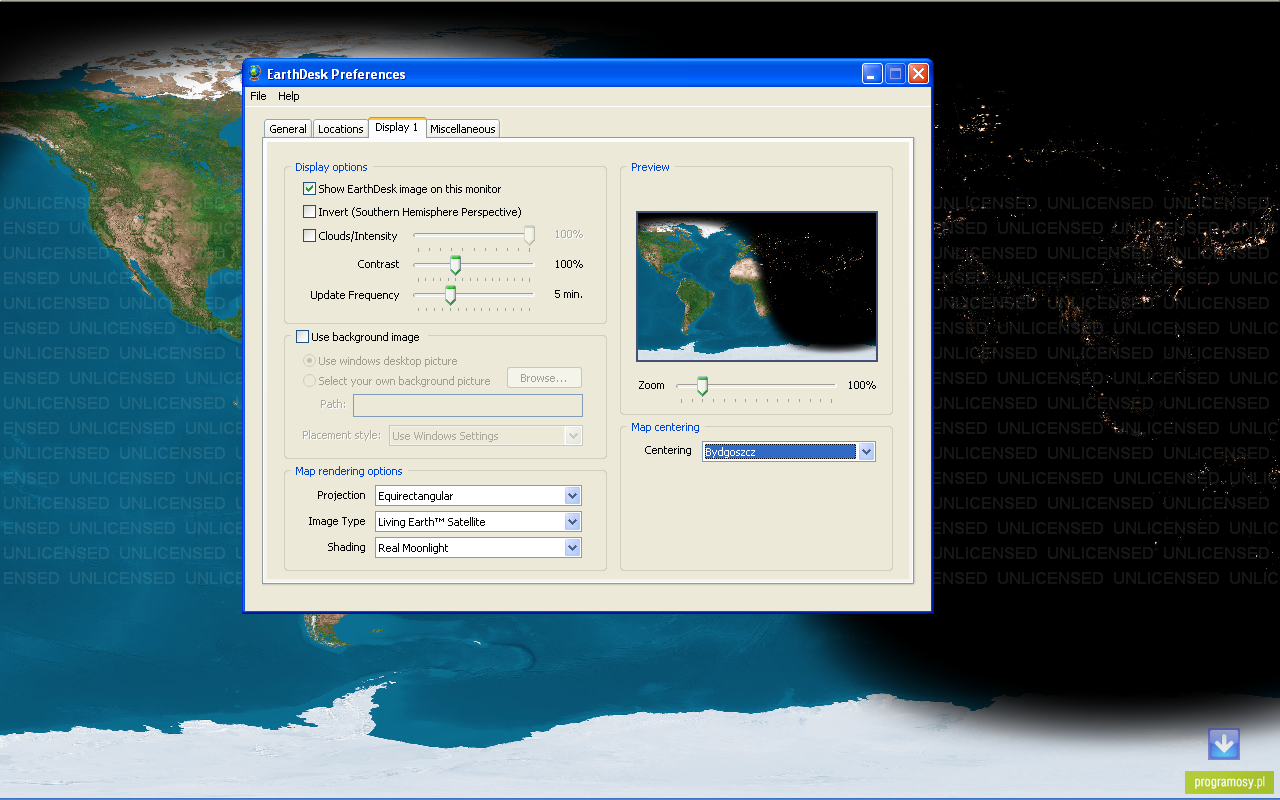Image resolution: width=1280 pixels, height=800 pixels.
Task: Click the Contrast slider thumb
Action: (455, 264)
